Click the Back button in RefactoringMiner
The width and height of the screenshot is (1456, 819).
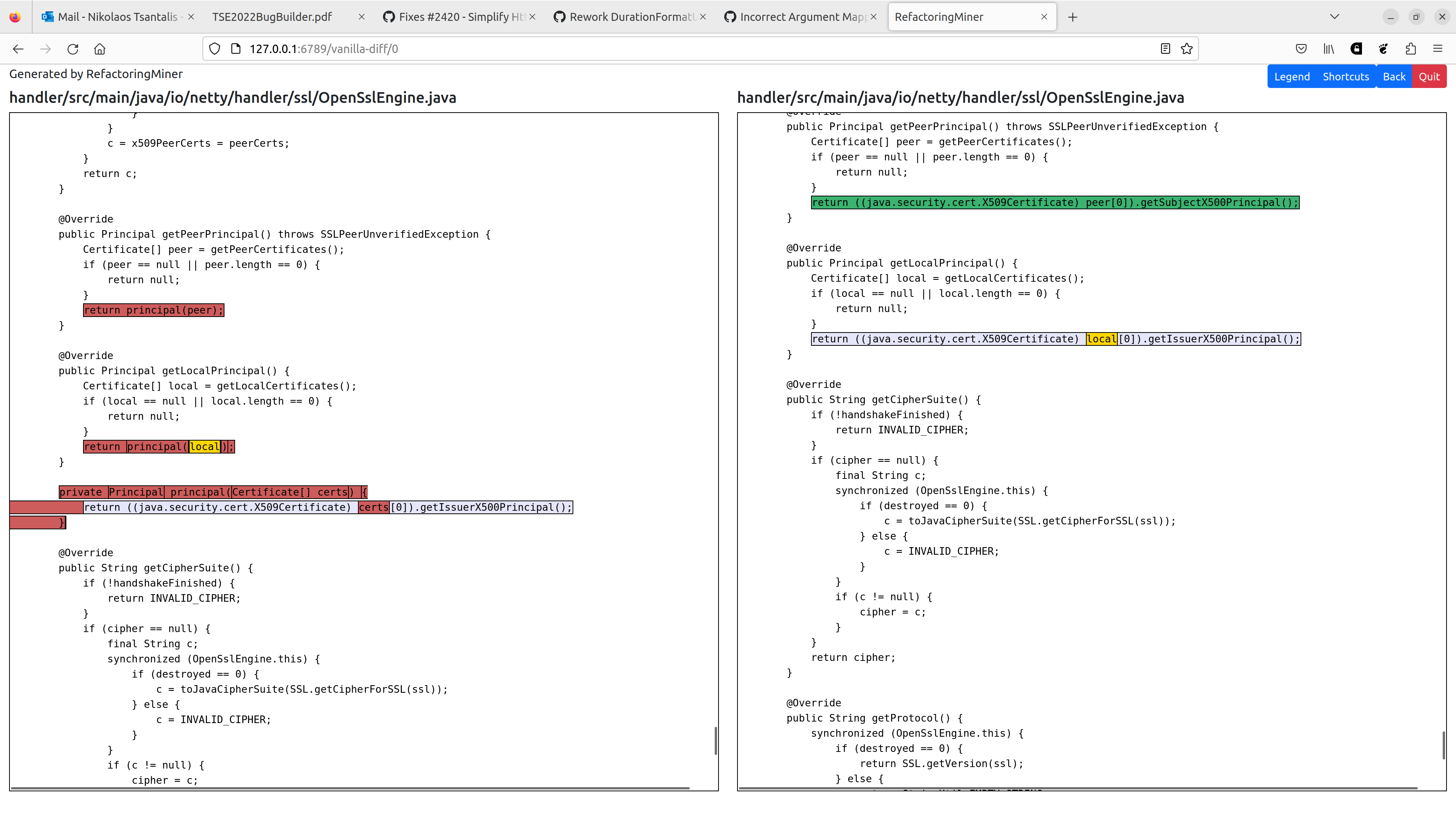pyautogui.click(x=1394, y=76)
